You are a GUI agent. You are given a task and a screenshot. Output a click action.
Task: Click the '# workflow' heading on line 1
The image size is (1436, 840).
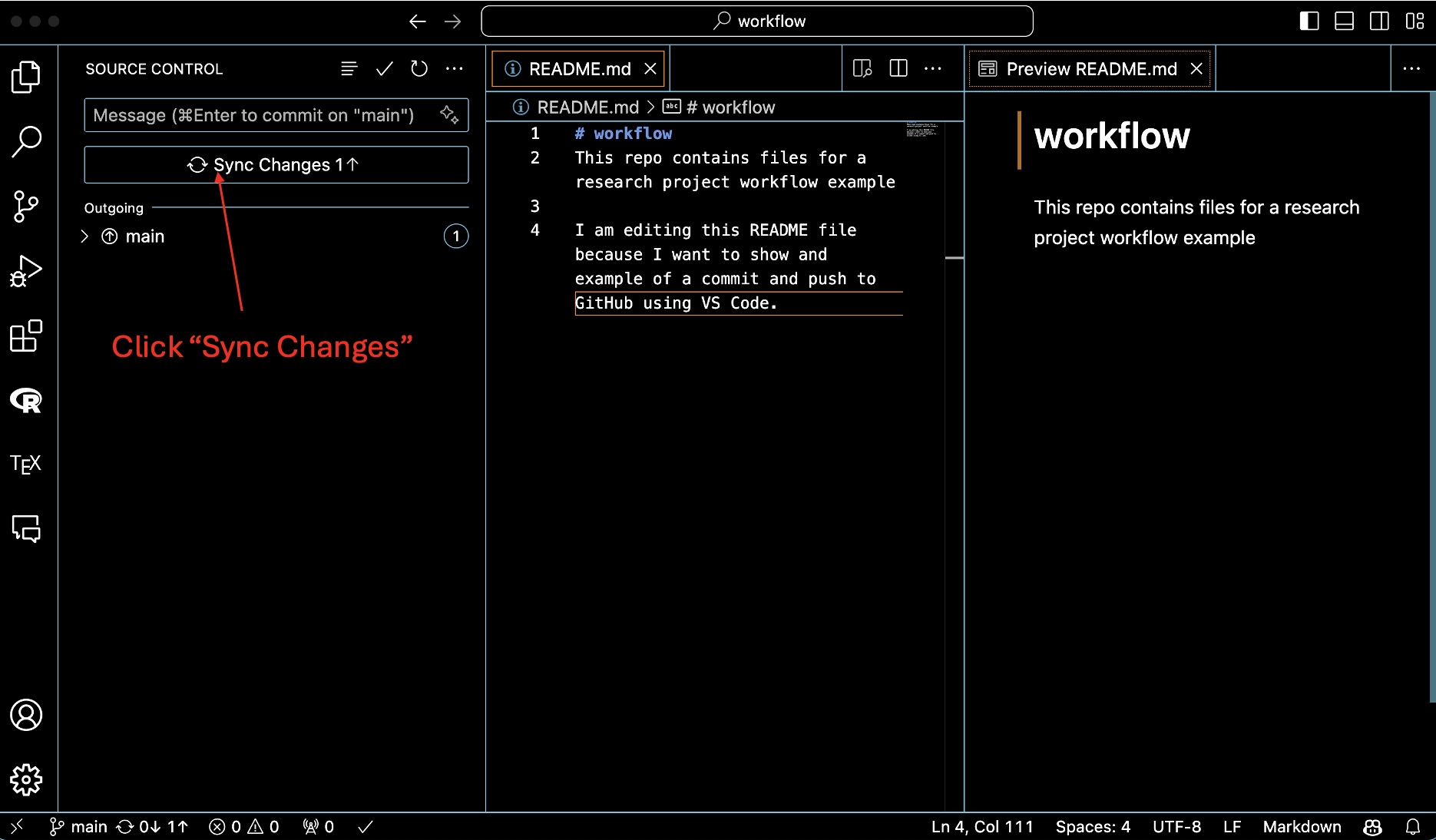coord(623,134)
